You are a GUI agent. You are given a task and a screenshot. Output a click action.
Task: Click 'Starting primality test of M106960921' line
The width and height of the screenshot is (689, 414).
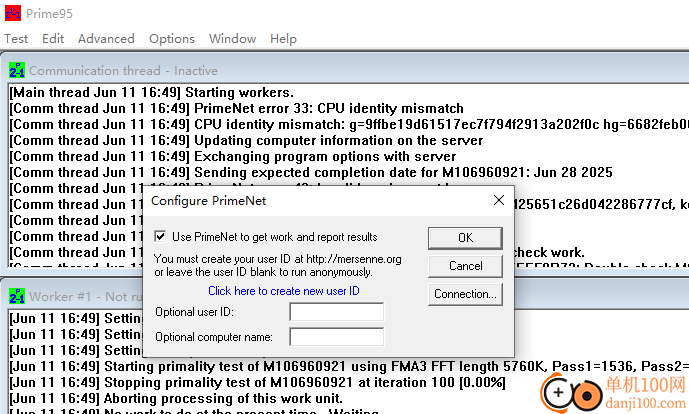[x=349, y=366]
